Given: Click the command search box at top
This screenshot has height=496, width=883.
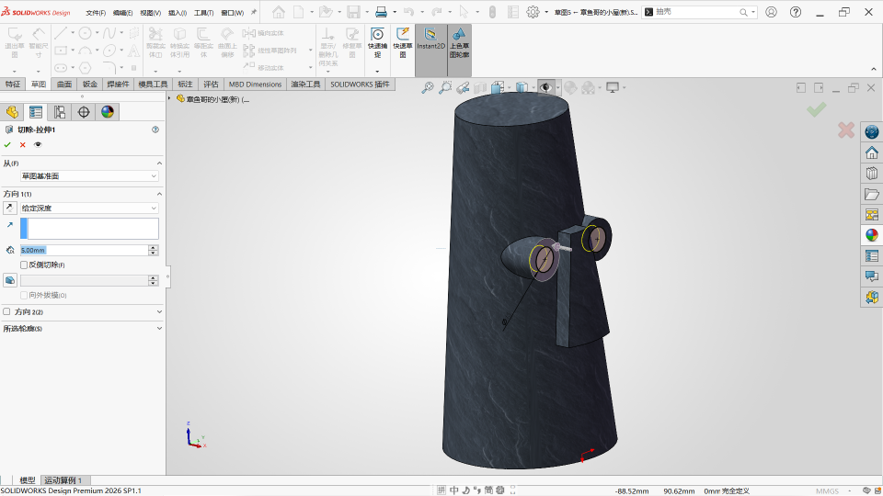Looking at the screenshot, I should [699, 12].
